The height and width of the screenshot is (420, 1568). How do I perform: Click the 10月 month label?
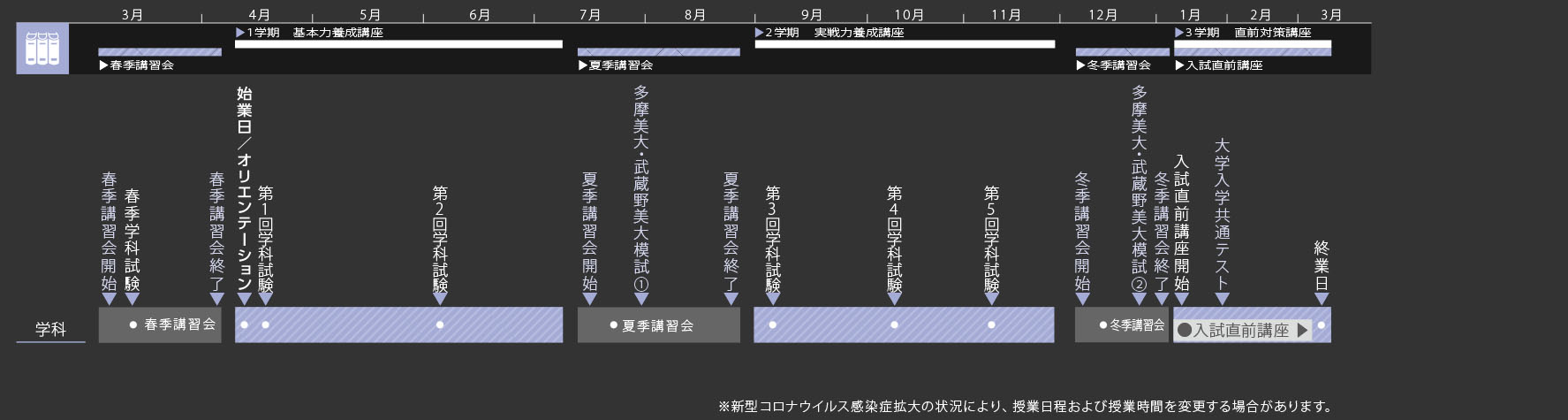pyautogui.click(x=909, y=15)
